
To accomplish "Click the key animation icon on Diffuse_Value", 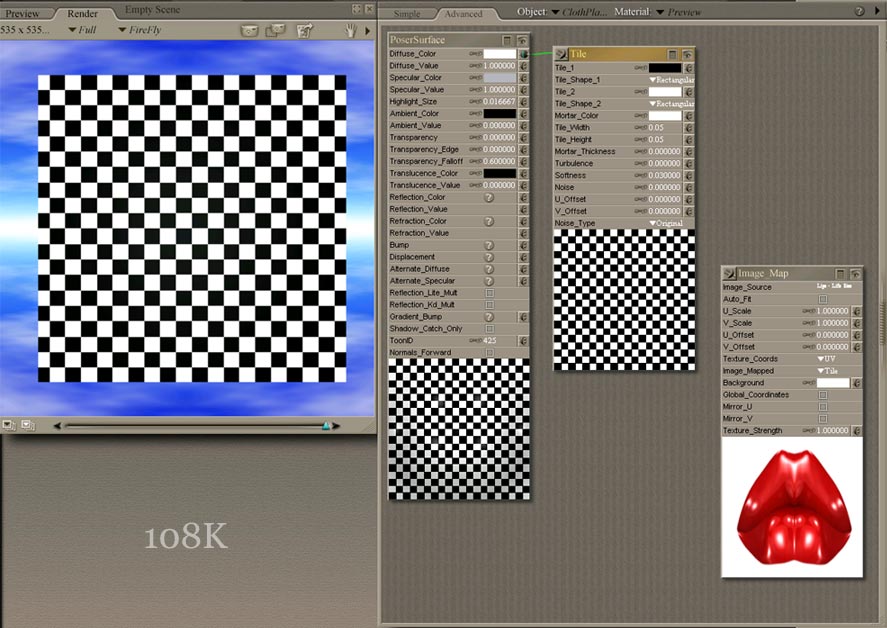I will [x=475, y=66].
